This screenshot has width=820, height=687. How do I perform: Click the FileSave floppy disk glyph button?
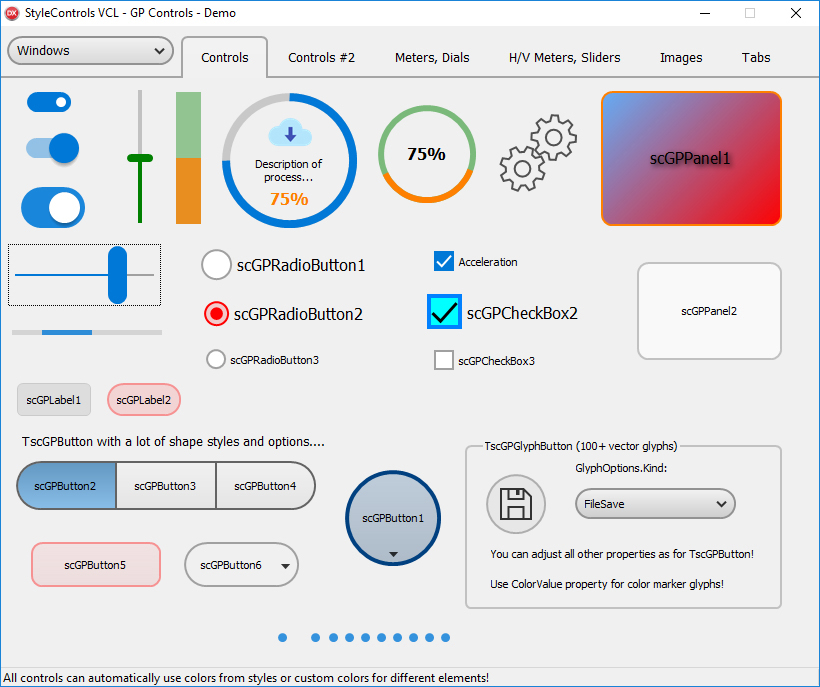point(516,504)
